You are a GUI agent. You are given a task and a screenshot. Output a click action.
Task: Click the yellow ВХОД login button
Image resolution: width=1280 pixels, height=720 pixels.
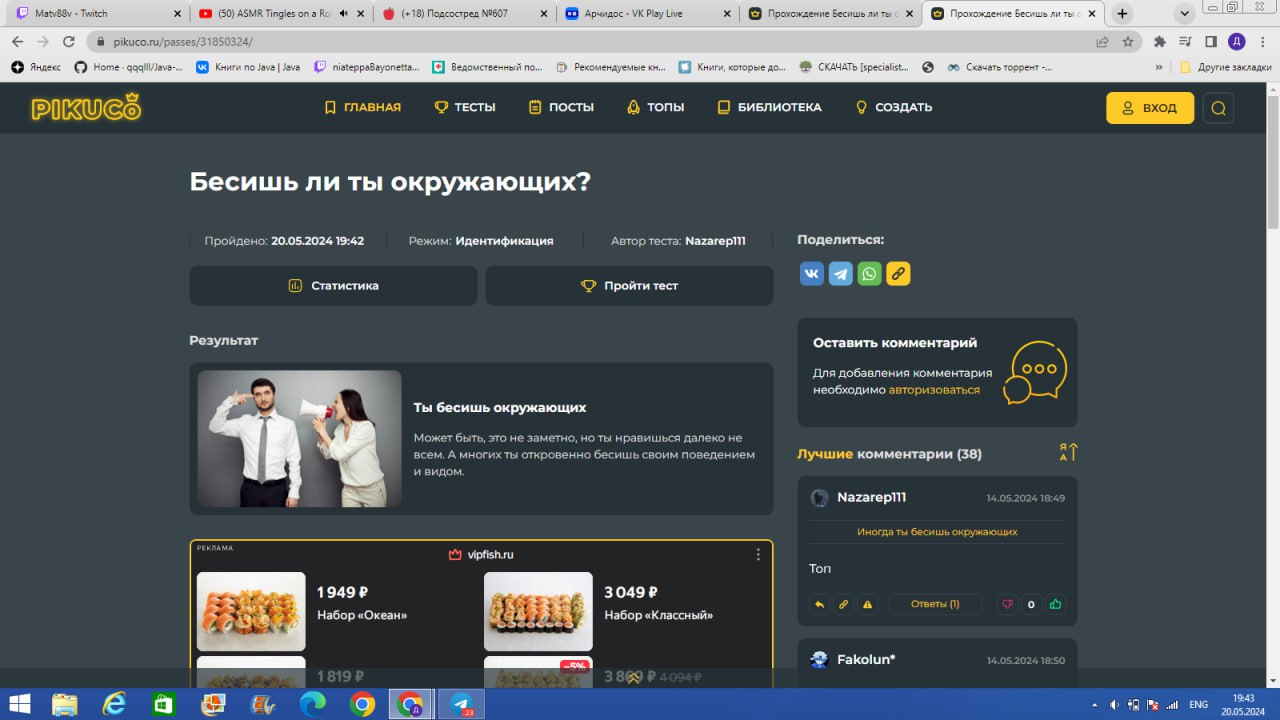(1150, 108)
